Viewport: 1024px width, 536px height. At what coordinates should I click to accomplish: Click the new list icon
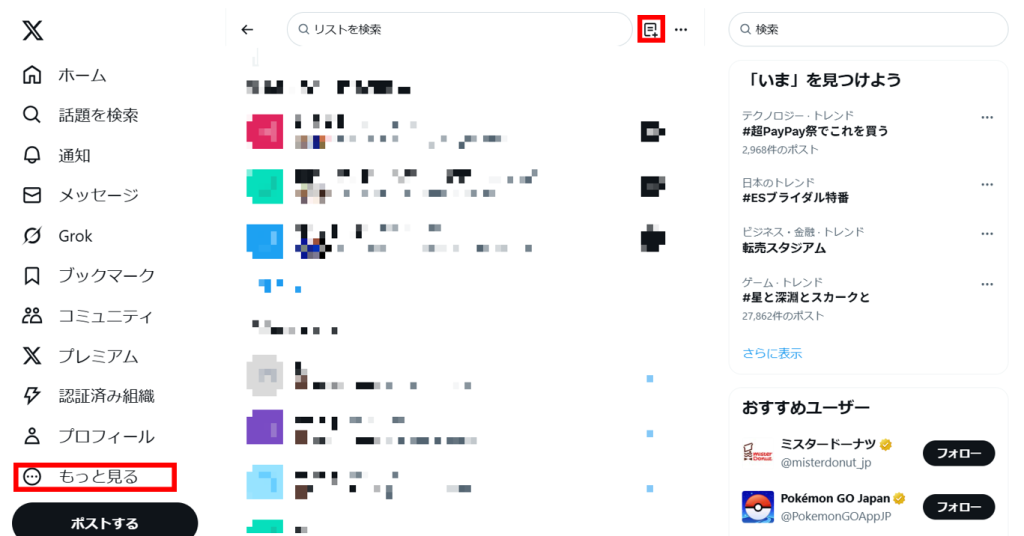[x=650, y=29]
